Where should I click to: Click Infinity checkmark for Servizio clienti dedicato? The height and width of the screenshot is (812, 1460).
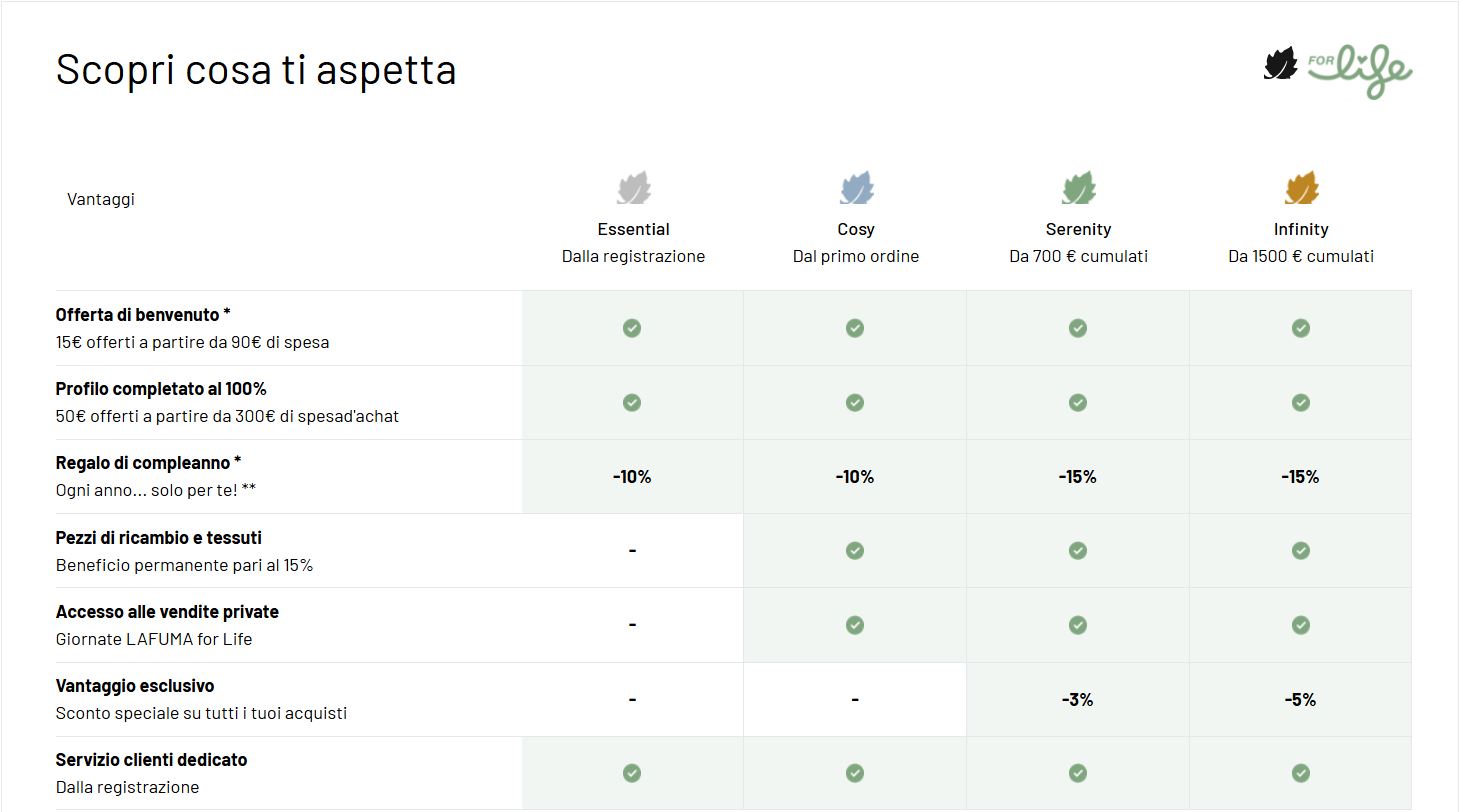coord(1301,773)
